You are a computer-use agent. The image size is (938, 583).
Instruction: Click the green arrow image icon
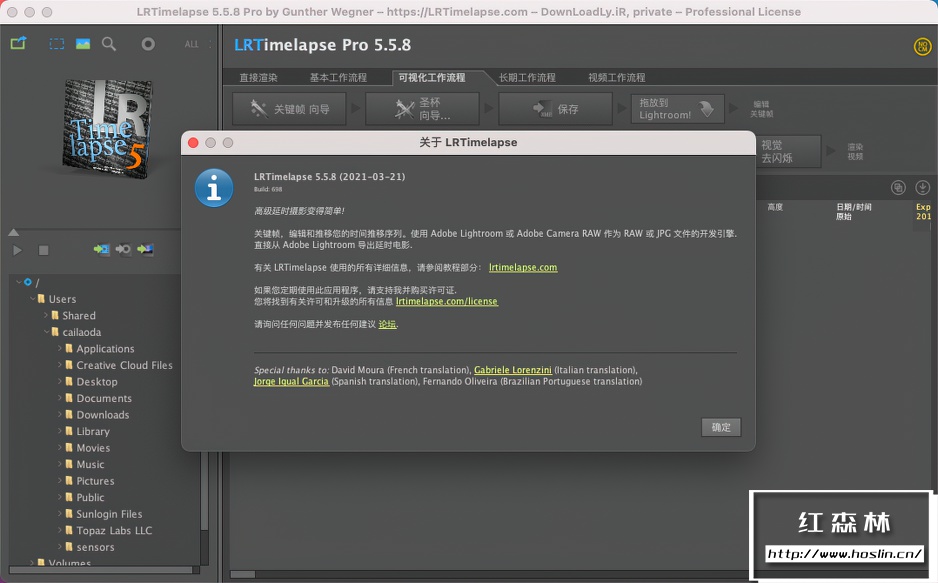pos(145,249)
